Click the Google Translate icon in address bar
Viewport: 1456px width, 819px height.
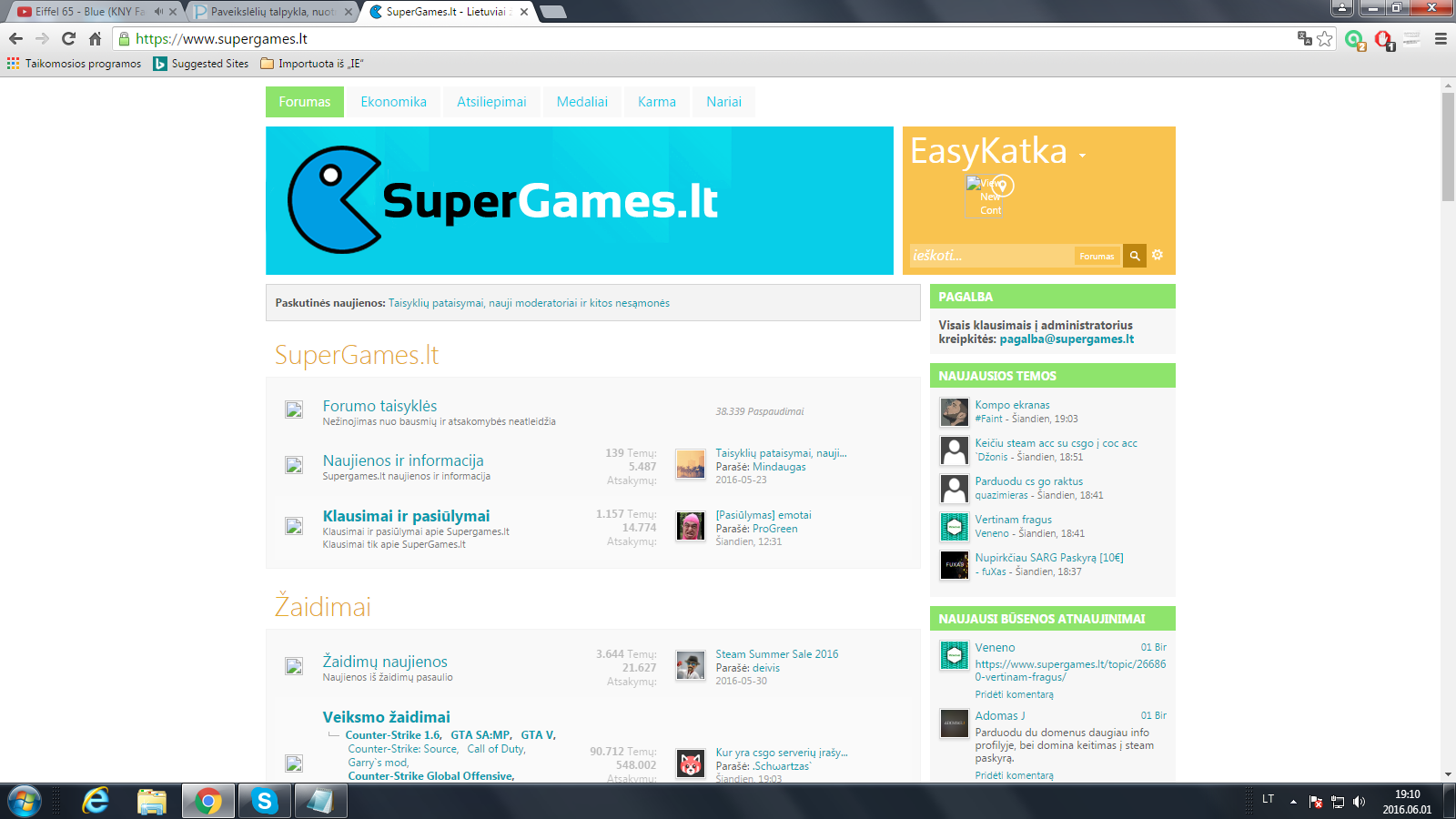click(1305, 38)
